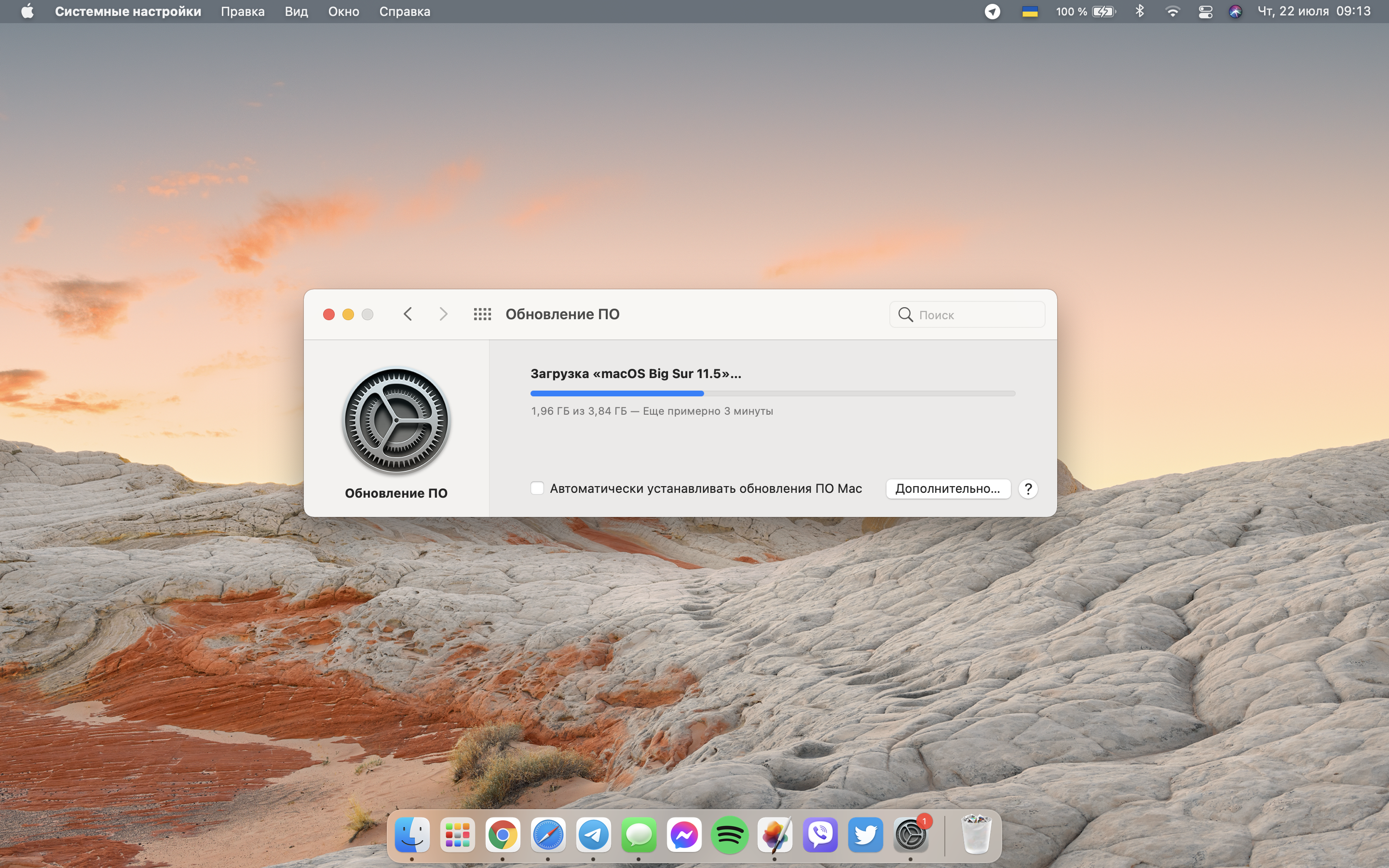Screen dimensions: 1389x868
Task: Open the Wi-Fi status menu
Action: click(1172, 12)
